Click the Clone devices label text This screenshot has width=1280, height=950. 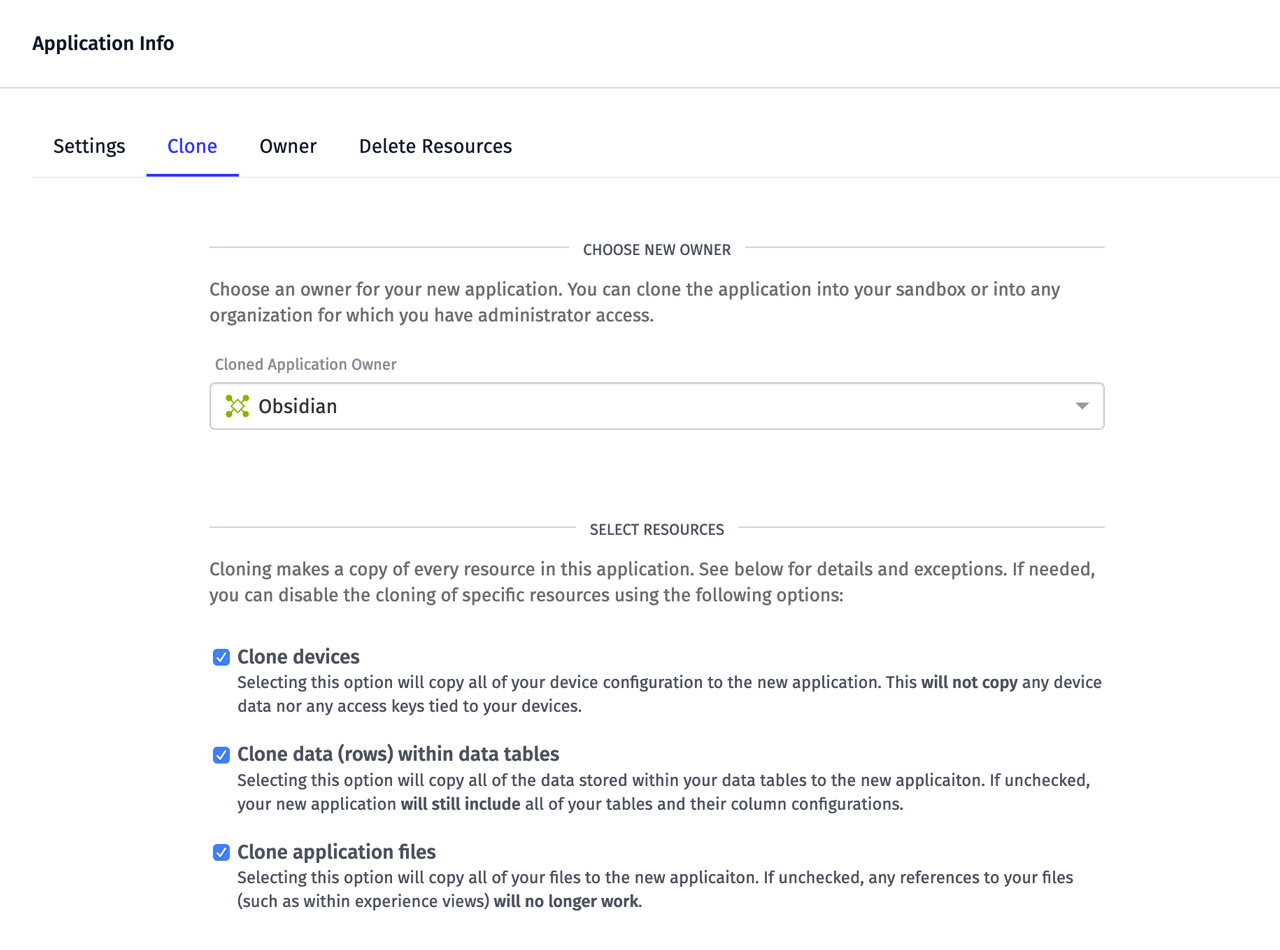coord(297,656)
